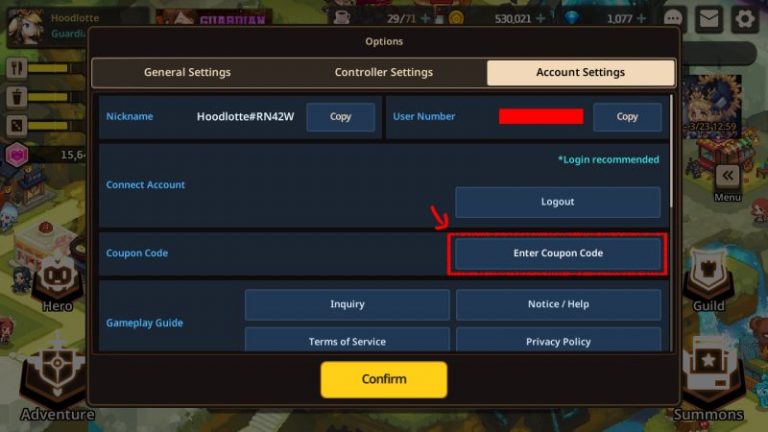Viewport: 768px width, 432px height.
Task: Click the Logout button
Action: point(557,202)
